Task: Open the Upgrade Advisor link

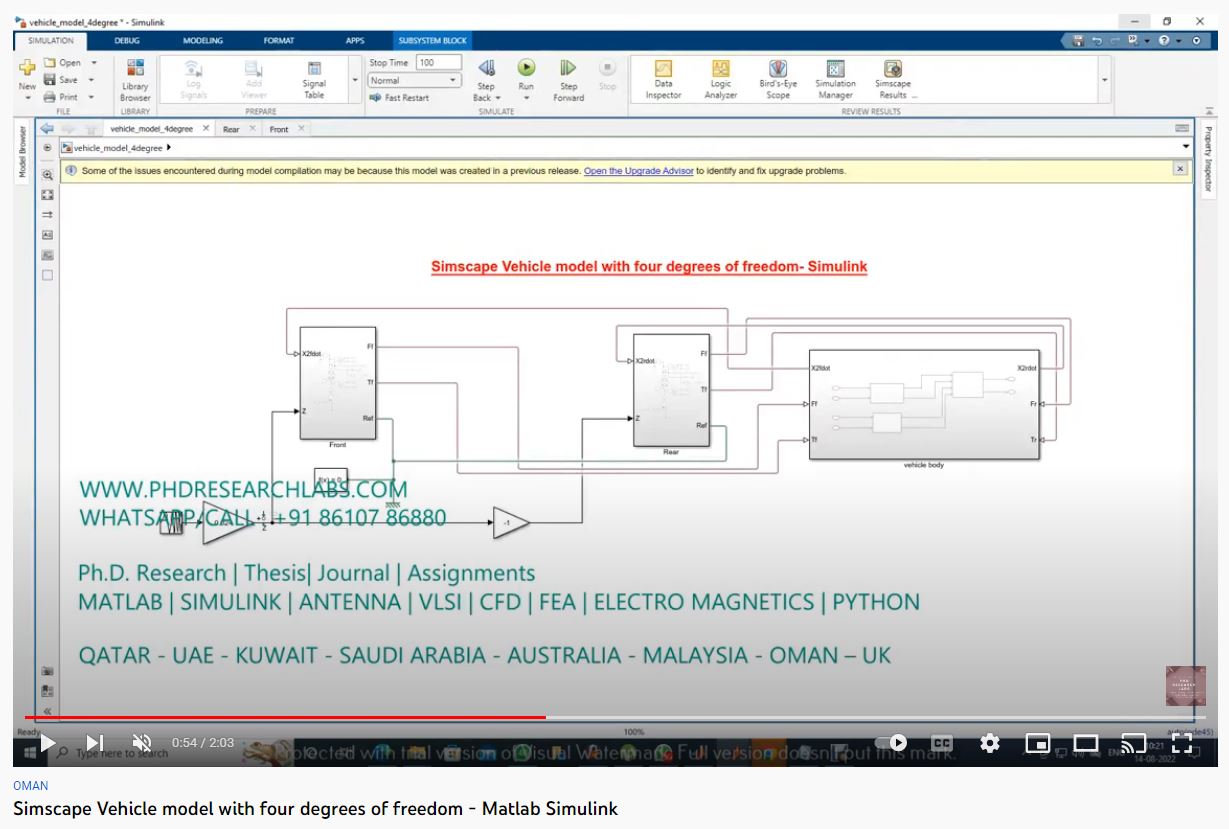Action: click(638, 171)
